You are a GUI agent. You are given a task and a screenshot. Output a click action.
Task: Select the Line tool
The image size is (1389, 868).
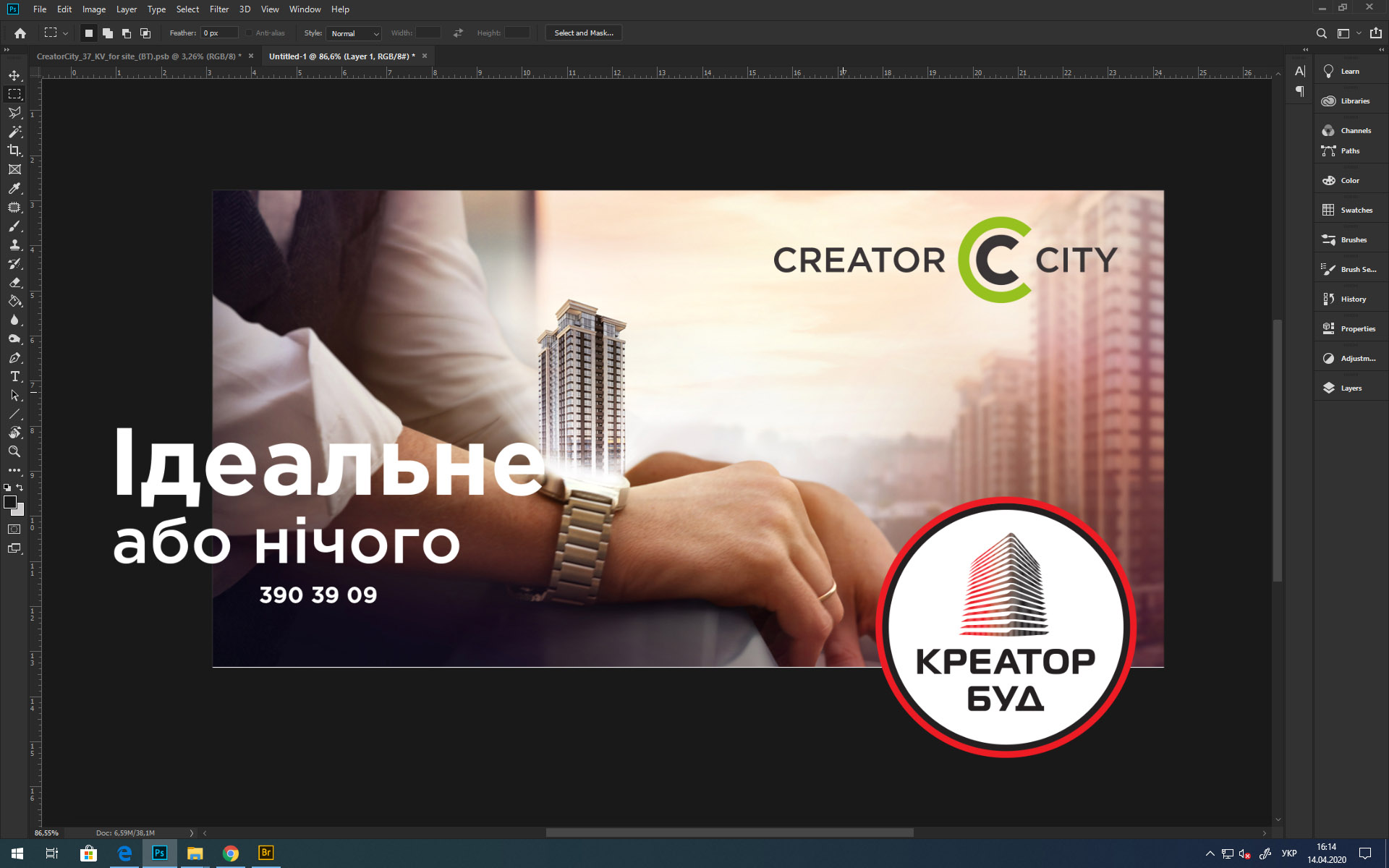pos(14,414)
